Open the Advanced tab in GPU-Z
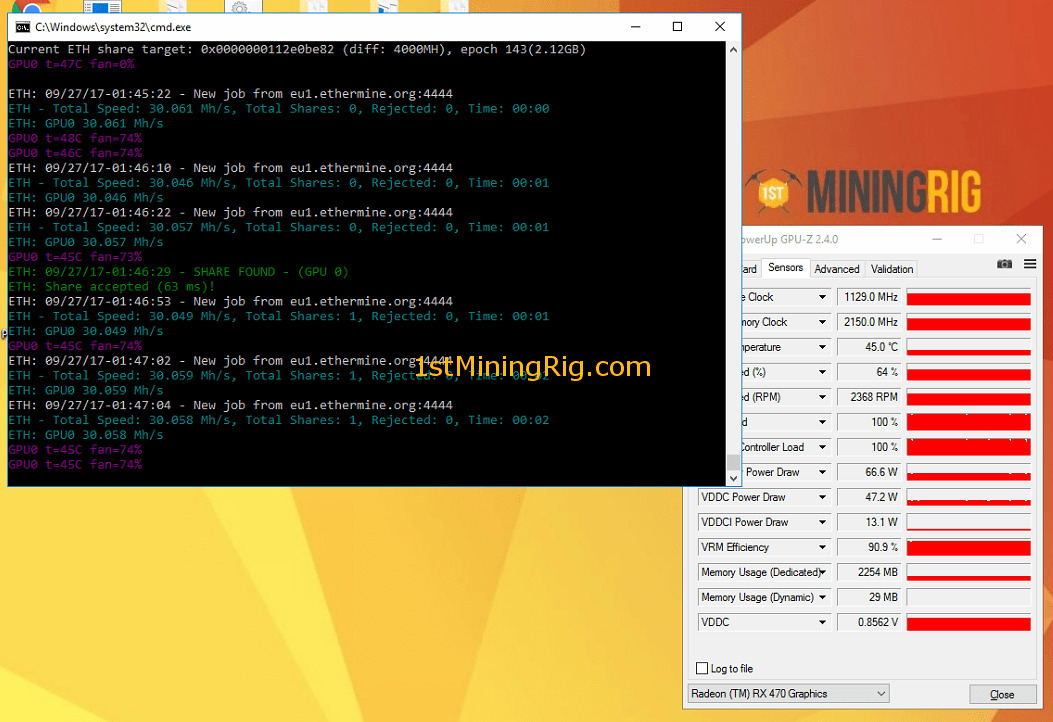This screenshot has width=1053, height=722. tap(837, 269)
